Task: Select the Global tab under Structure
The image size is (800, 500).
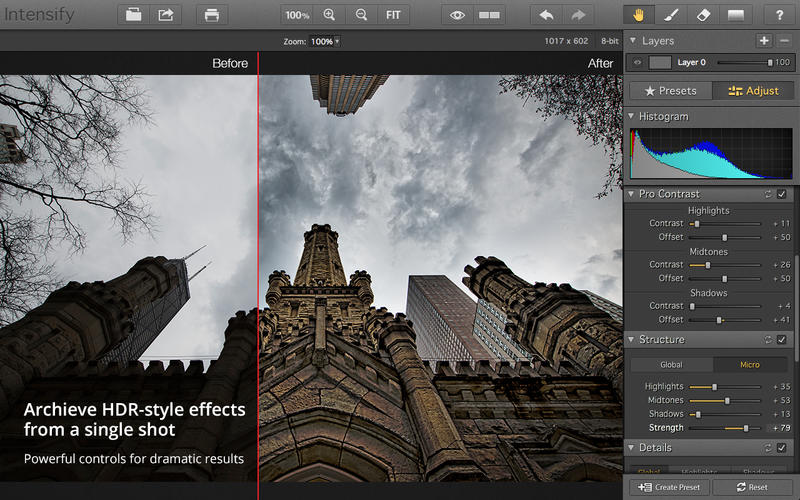Action: click(x=671, y=365)
